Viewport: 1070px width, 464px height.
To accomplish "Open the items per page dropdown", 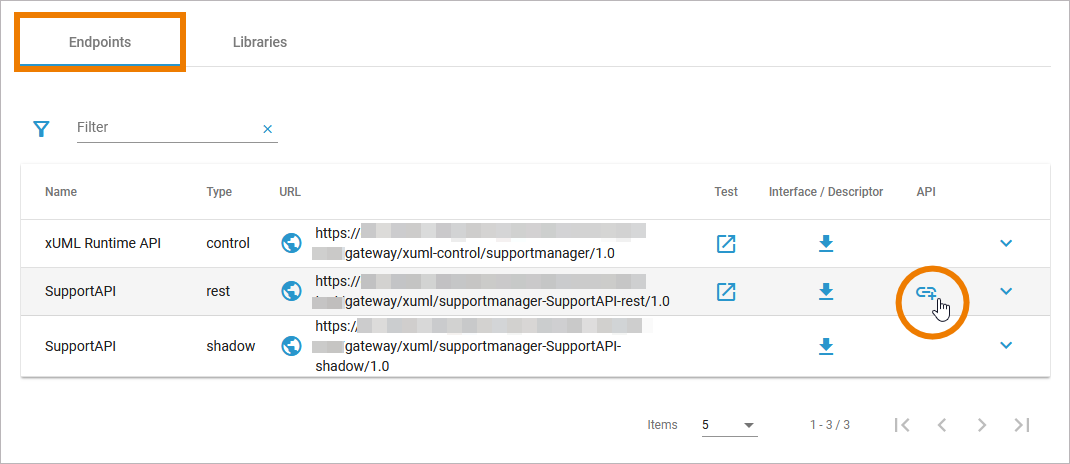I will coord(729,425).
